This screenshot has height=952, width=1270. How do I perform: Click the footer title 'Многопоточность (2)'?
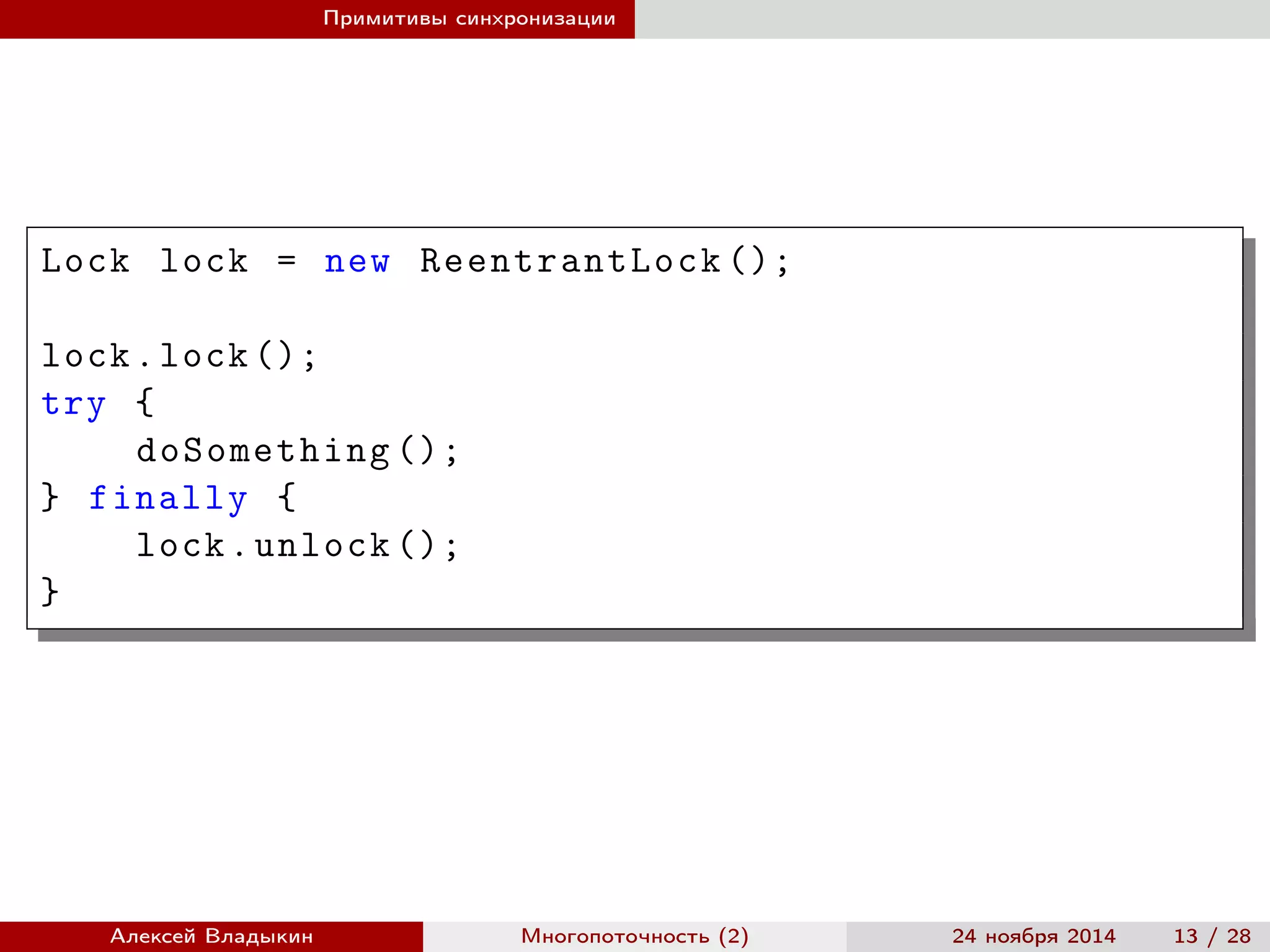(x=635, y=936)
